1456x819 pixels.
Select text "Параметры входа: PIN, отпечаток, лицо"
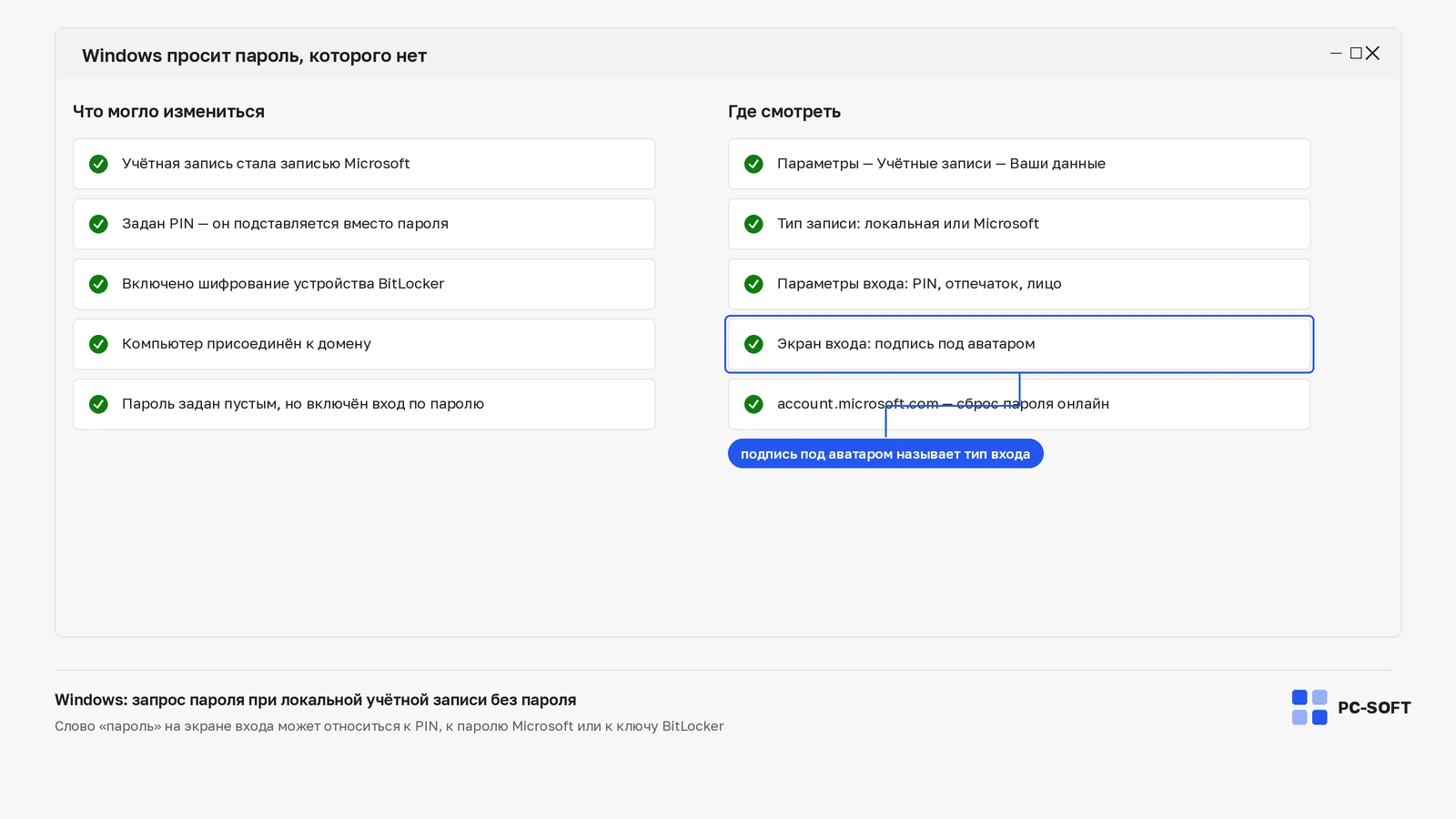click(919, 284)
